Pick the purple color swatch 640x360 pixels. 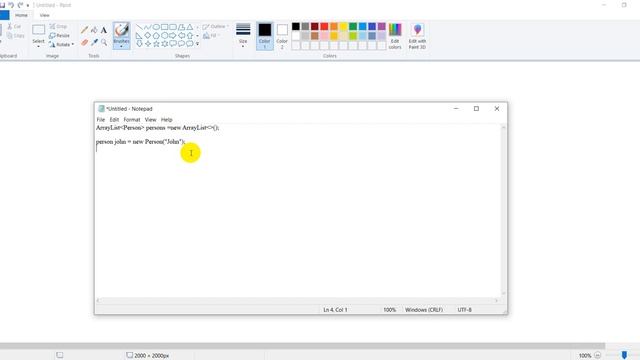(382, 27)
